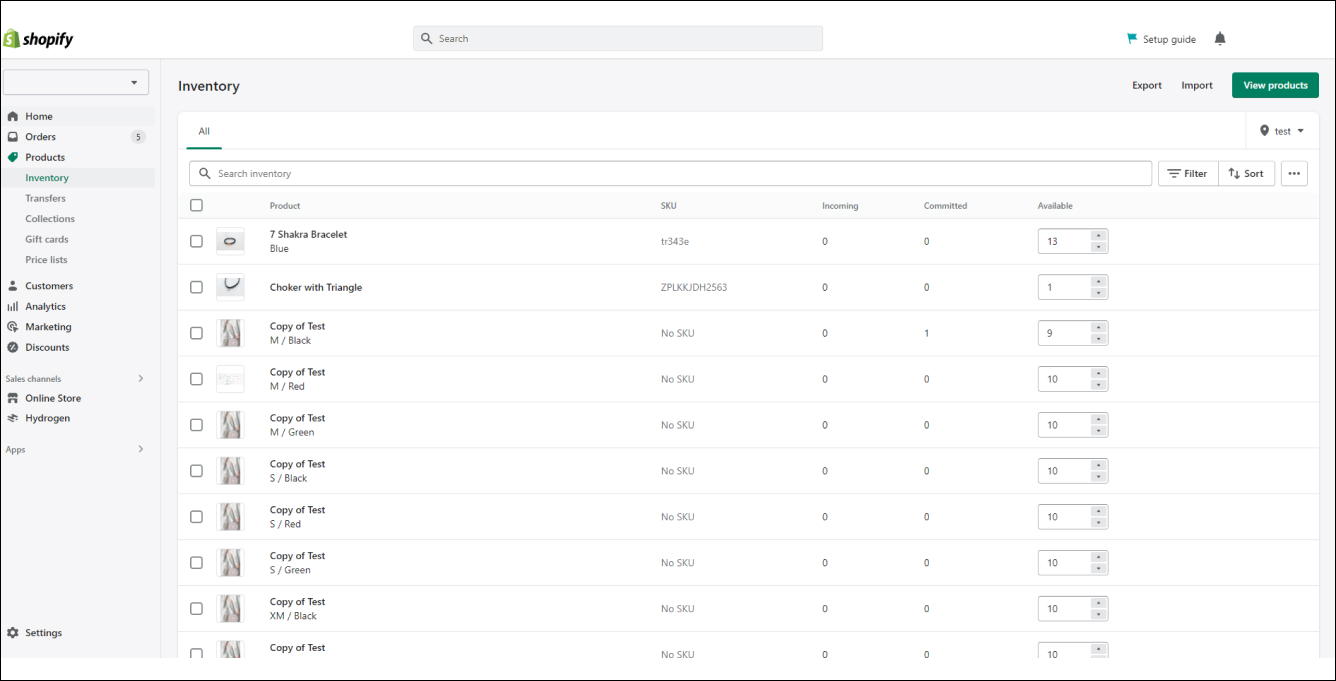This screenshot has width=1336, height=681.
Task: Tick the select-all checkbox in table header
Action: click(x=196, y=205)
